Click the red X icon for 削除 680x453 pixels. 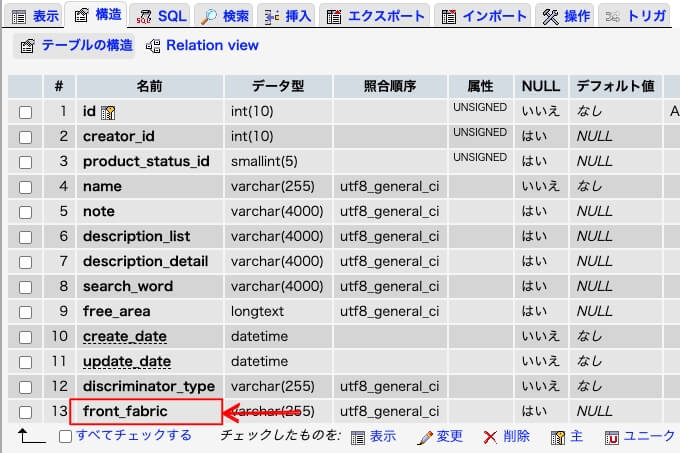tap(490, 438)
